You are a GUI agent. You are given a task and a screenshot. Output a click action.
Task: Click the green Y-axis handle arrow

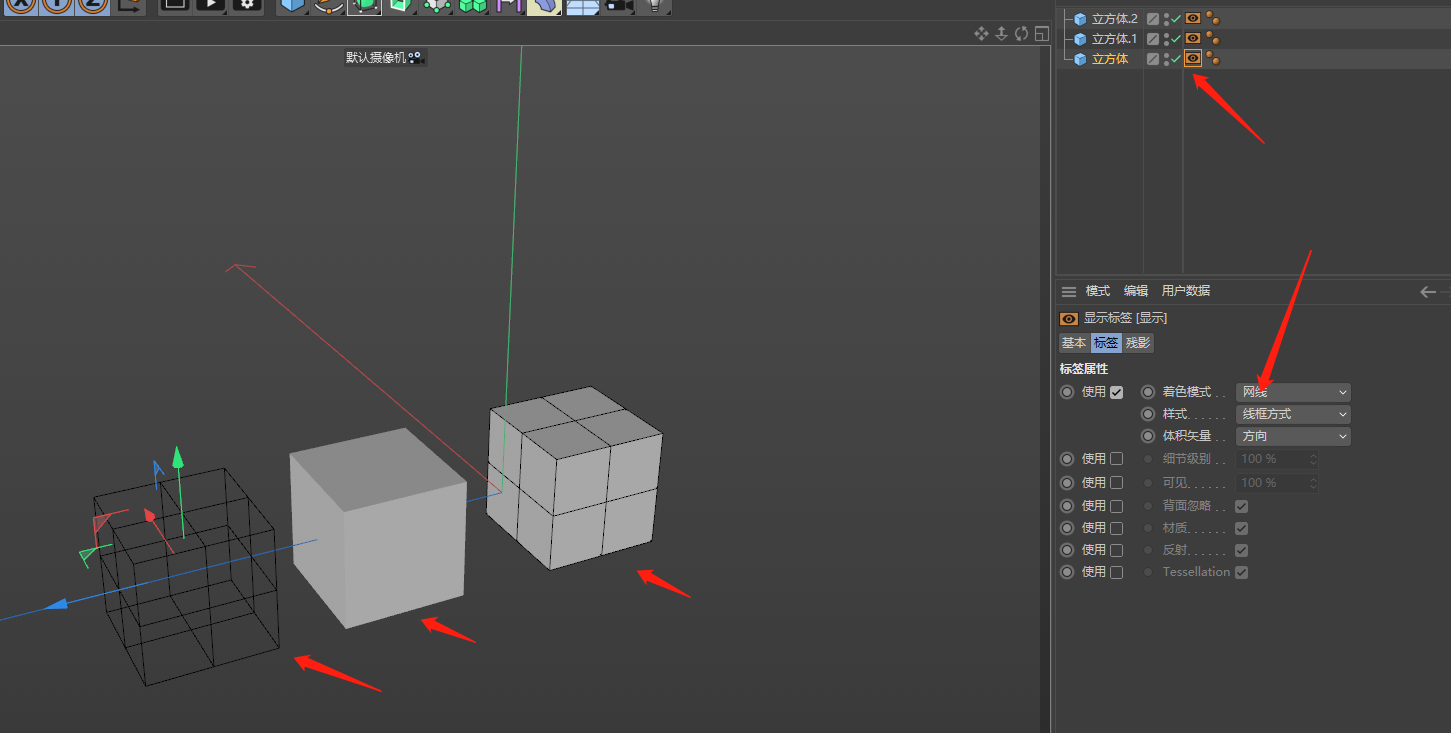[x=178, y=457]
